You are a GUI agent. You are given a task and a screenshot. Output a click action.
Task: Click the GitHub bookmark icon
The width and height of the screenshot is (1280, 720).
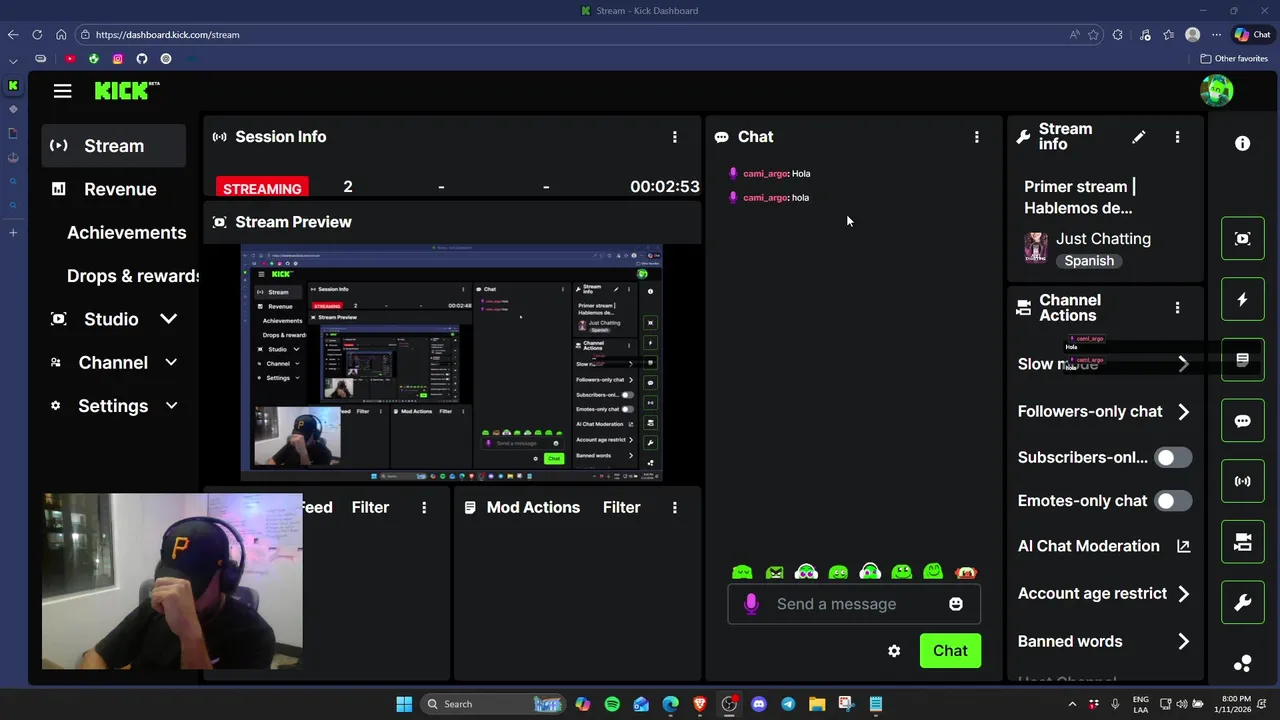click(x=142, y=59)
